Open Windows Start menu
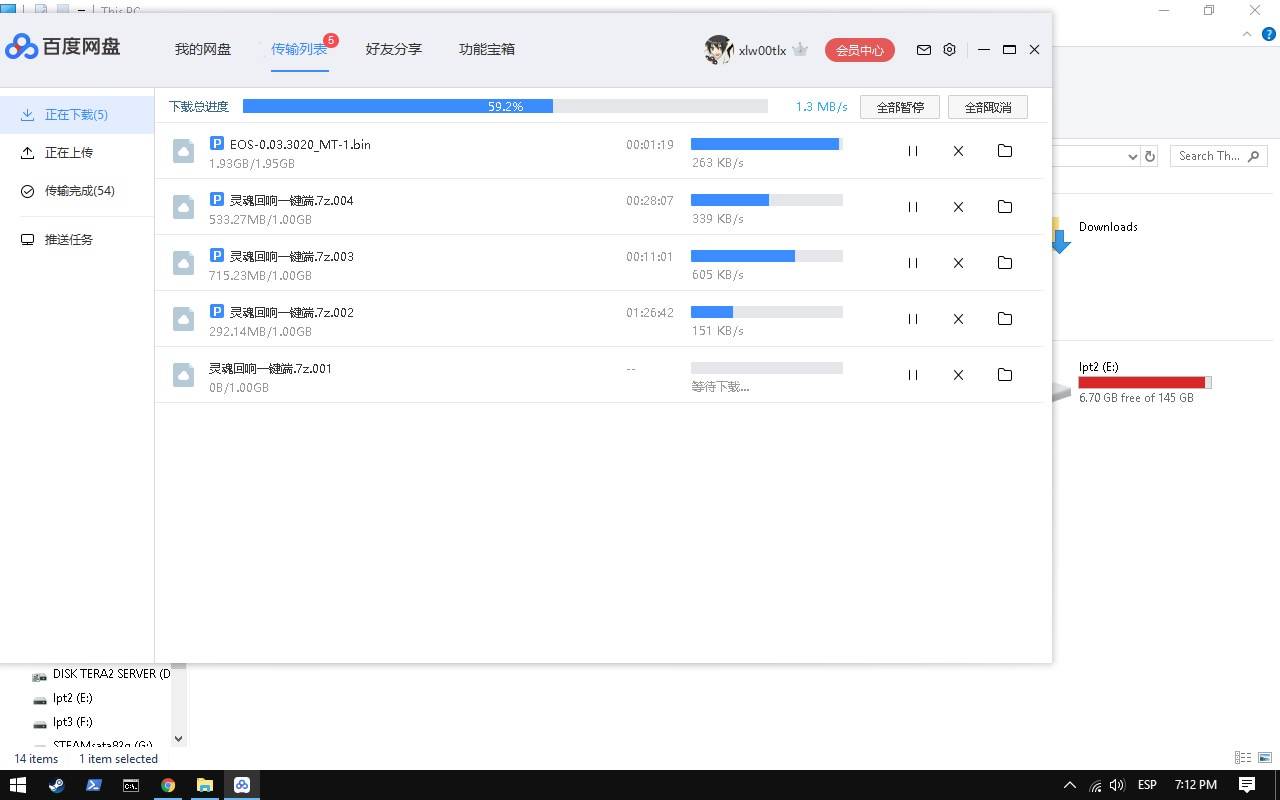The height and width of the screenshot is (800, 1280). [18, 785]
